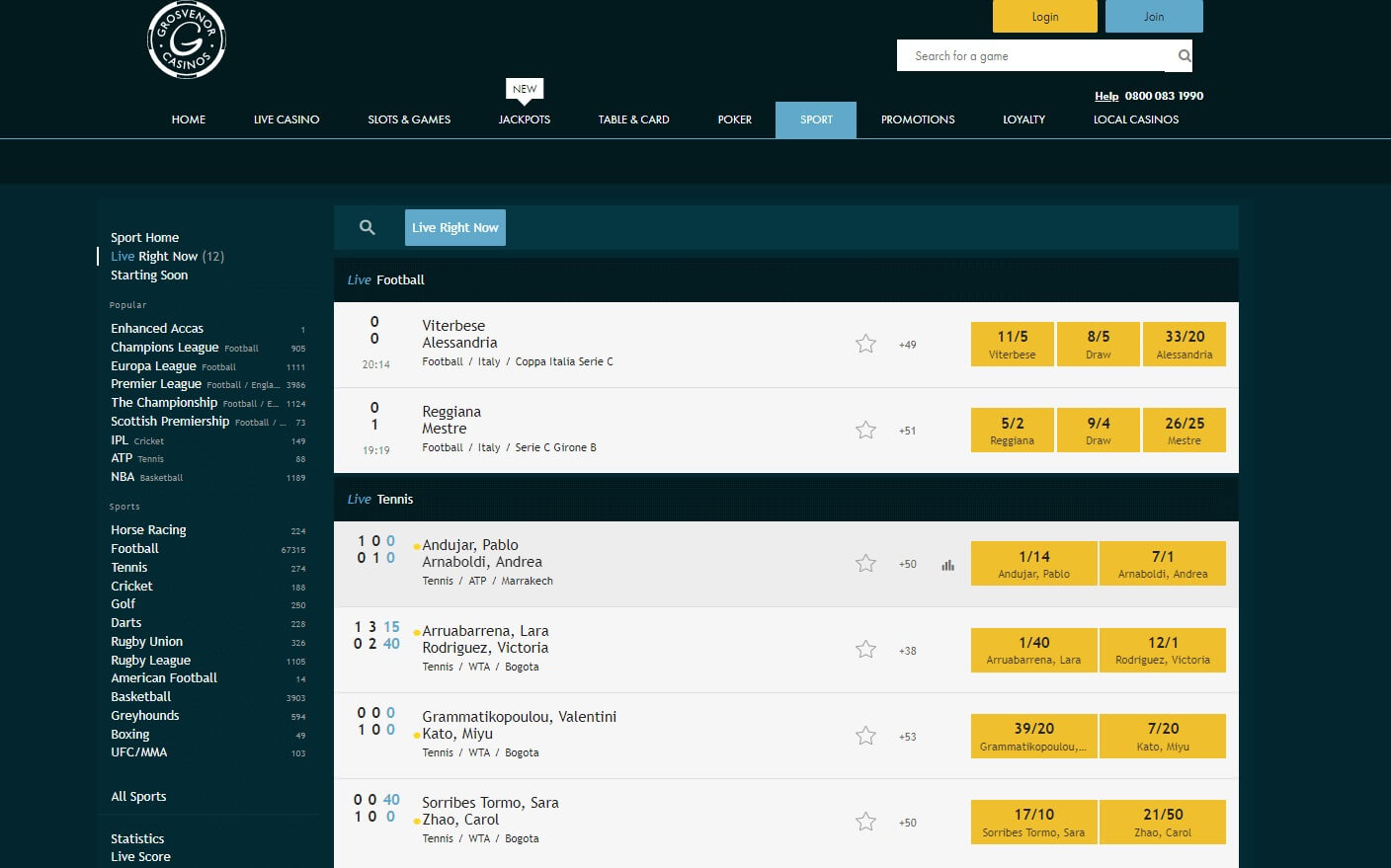Favourite the Viterbese vs Alessandria match star
The height and width of the screenshot is (868, 1391).
tap(866, 344)
